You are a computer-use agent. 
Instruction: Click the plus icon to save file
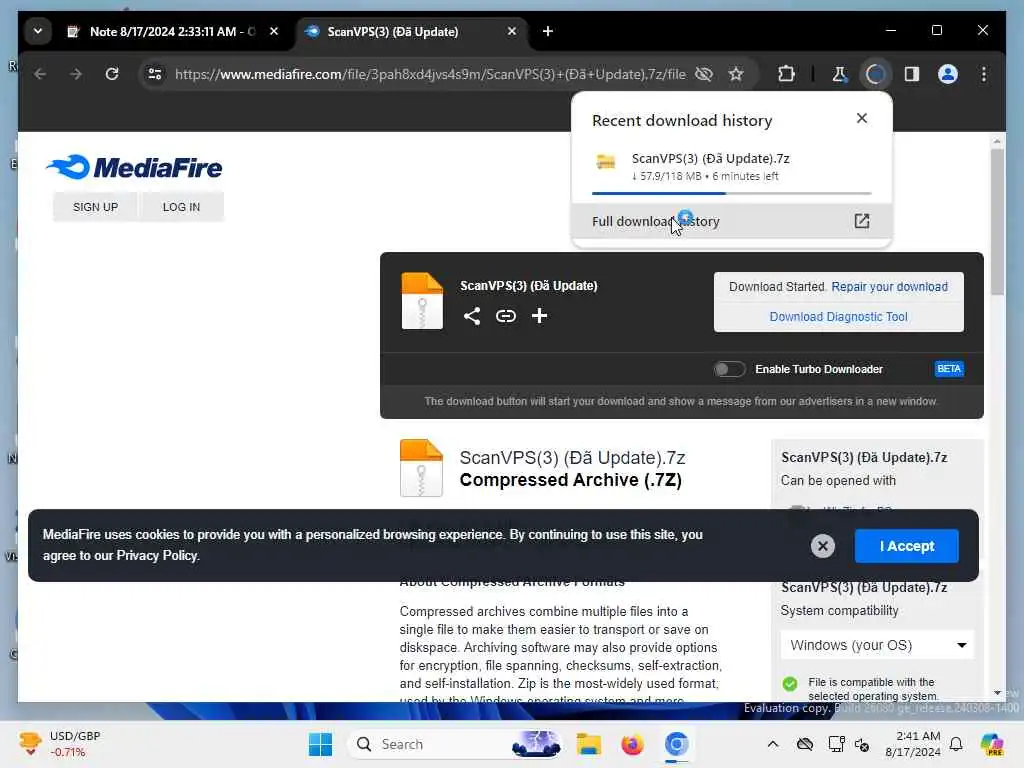[x=539, y=316]
